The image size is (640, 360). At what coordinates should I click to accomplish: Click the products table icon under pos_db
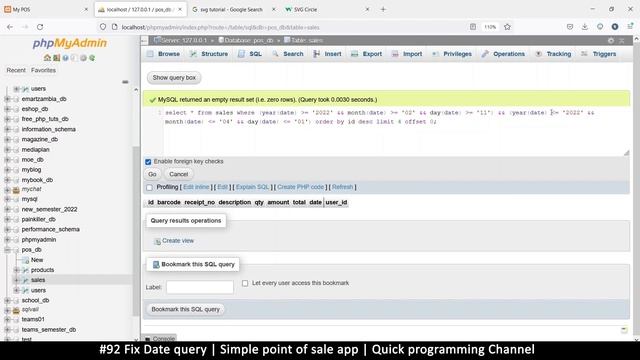[25, 270]
